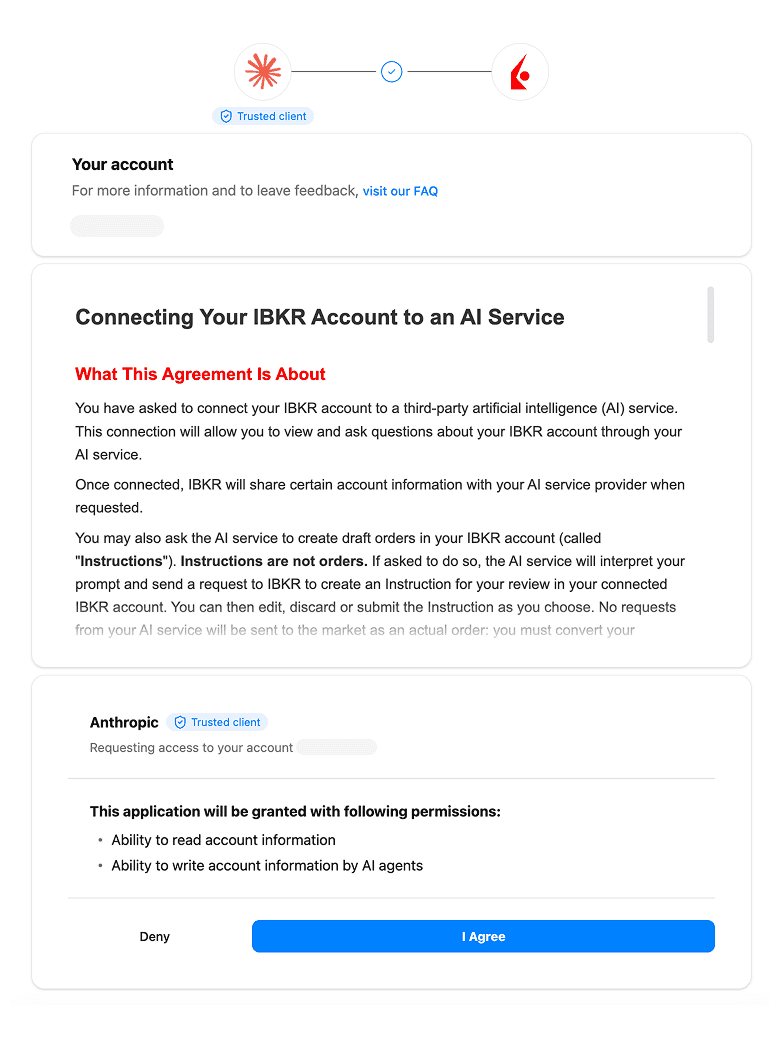Click the Connecting Your IBKR Account heading
The width and height of the screenshot is (778, 1038).
point(320,317)
